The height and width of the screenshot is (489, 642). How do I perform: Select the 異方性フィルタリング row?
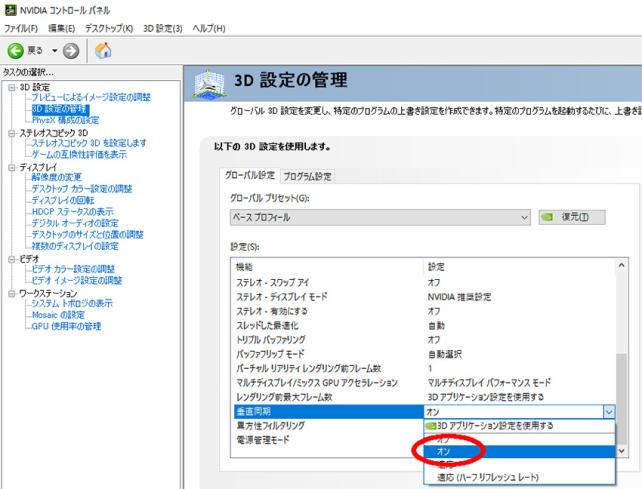click(329, 426)
